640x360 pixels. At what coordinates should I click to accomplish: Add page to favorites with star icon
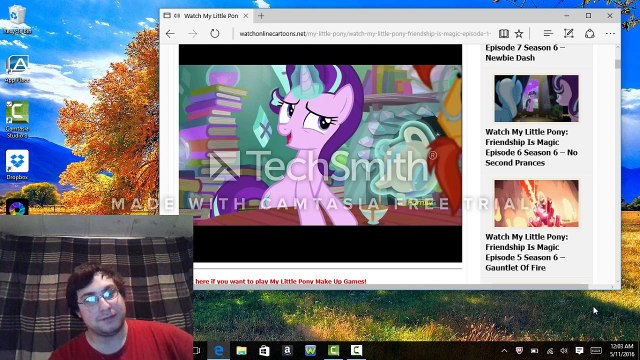[x=519, y=33]
